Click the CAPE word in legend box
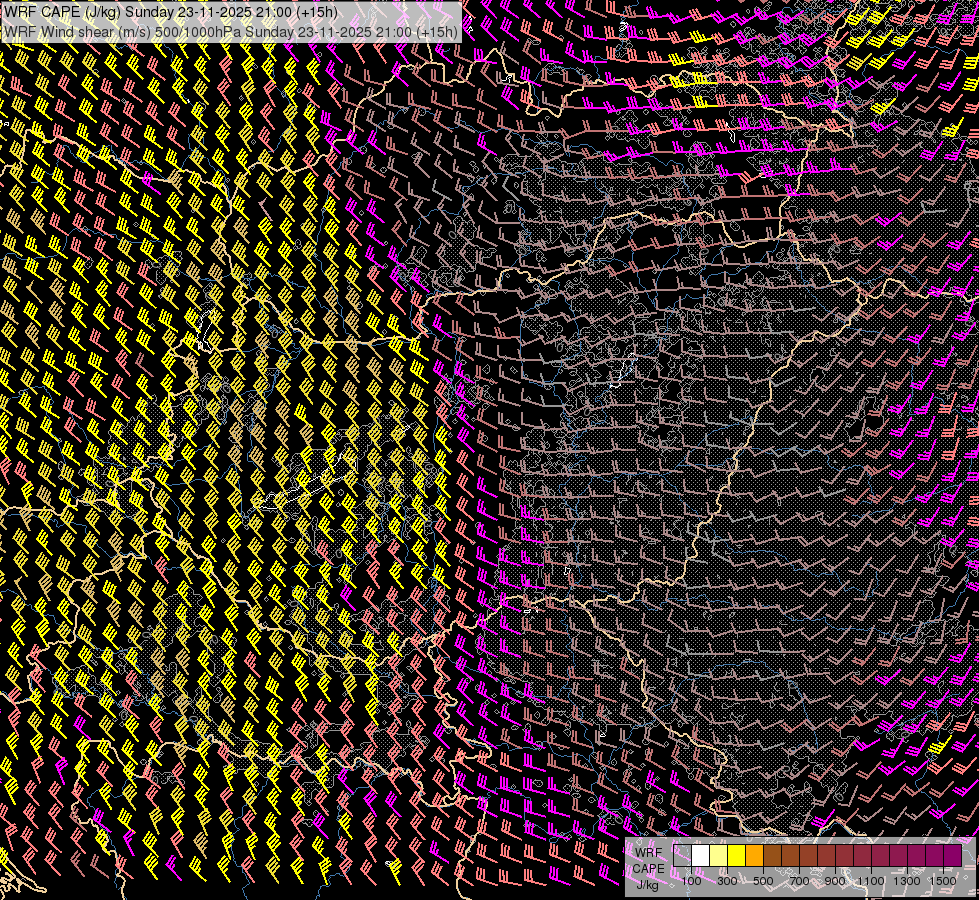979x900 pixels. click(x=648, y=868)
